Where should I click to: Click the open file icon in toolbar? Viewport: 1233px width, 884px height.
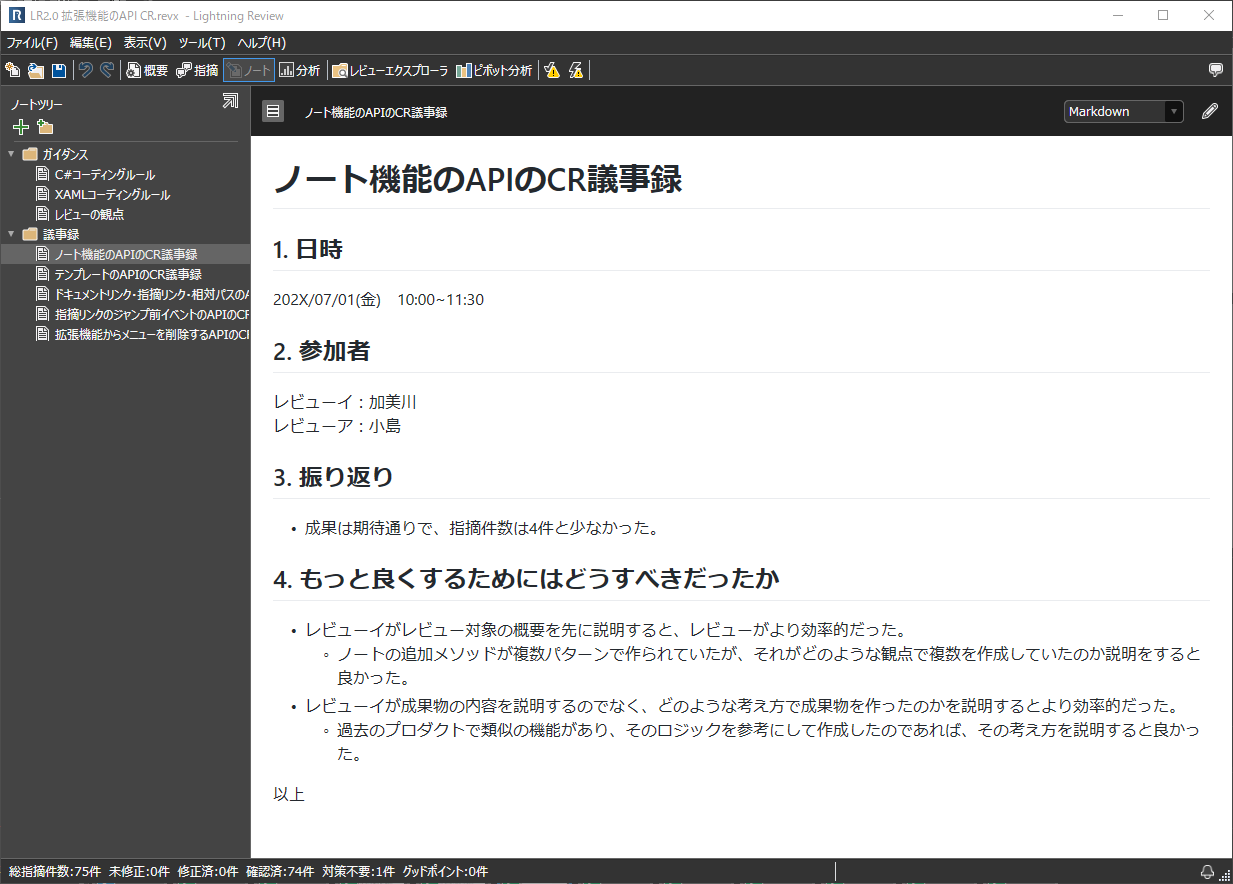[36, 70]
